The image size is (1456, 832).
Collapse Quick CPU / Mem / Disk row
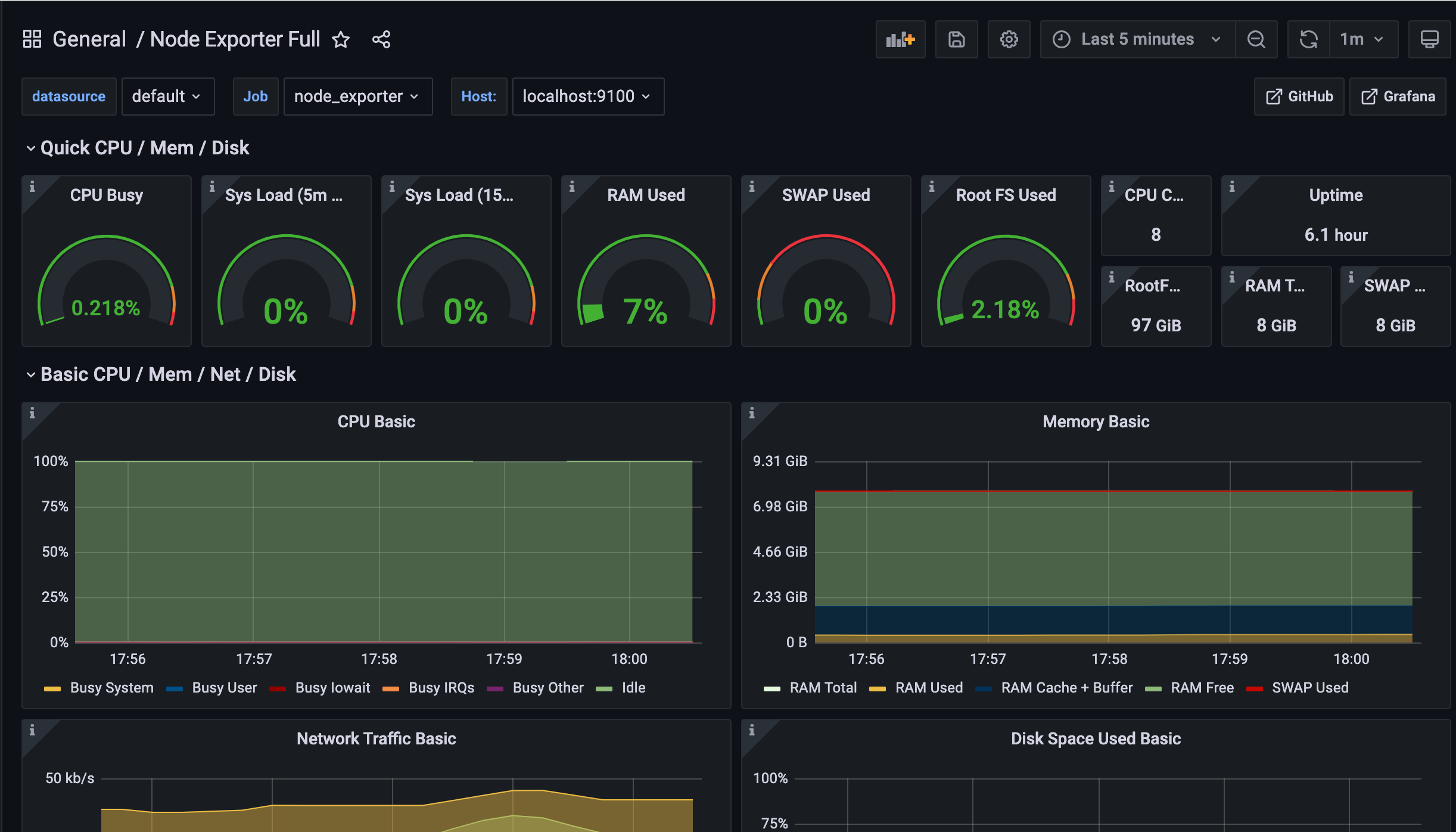click(144, 148)
